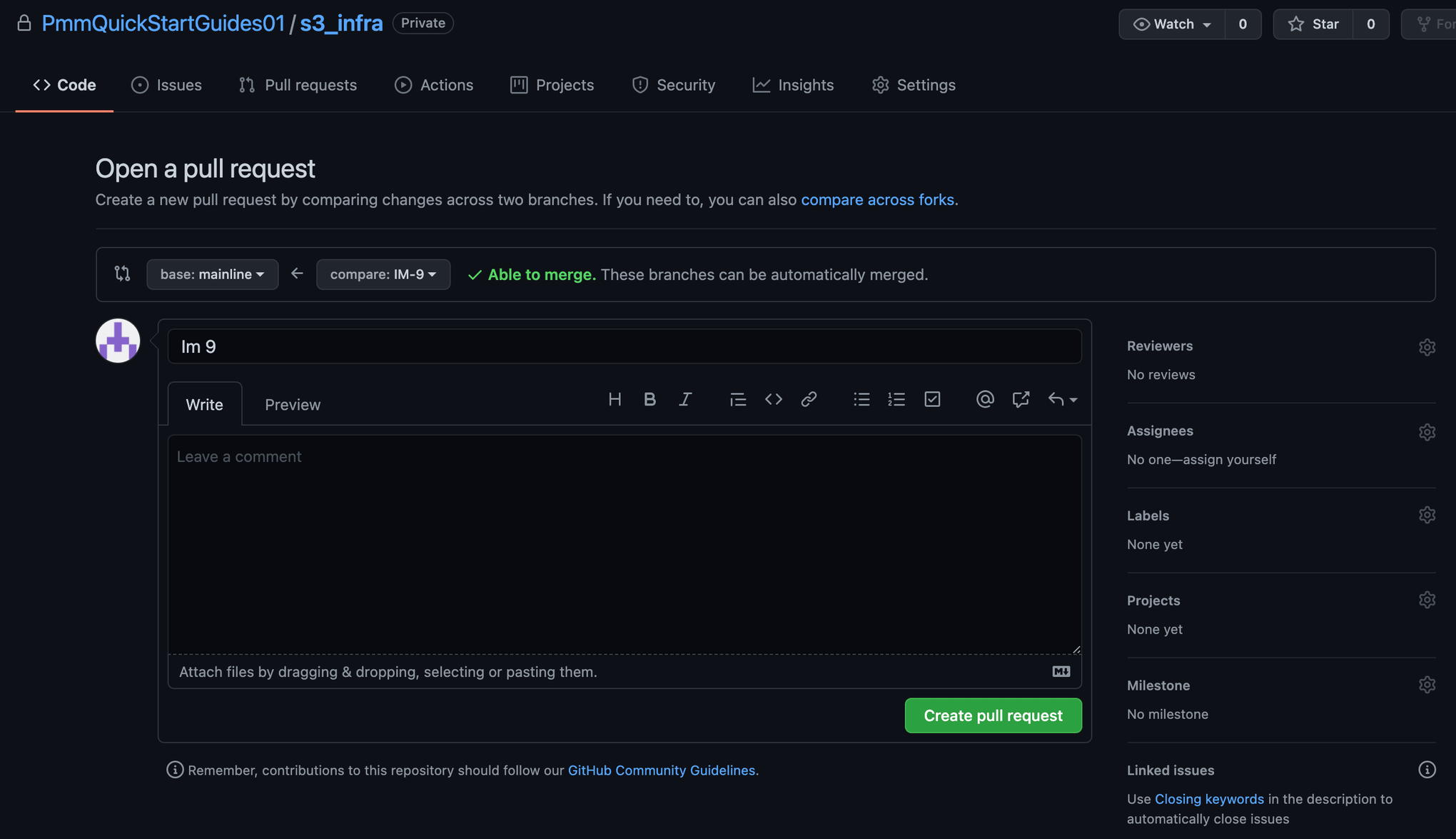Click the heading format icon

(614, 400)
